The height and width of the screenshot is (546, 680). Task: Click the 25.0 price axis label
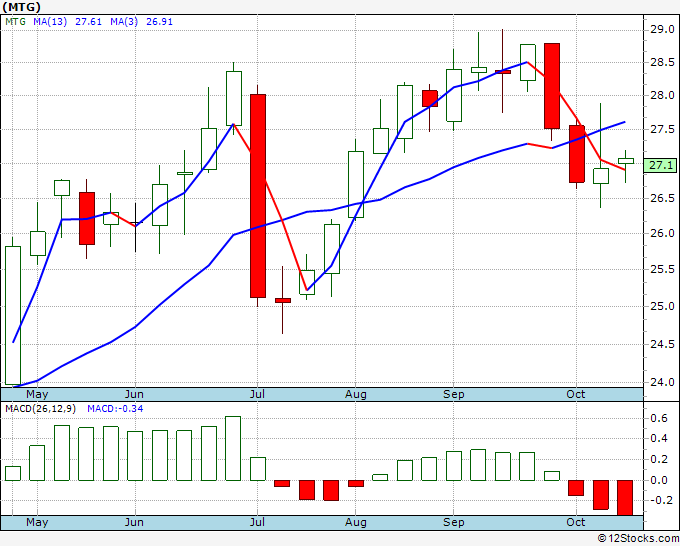point(662,306)
